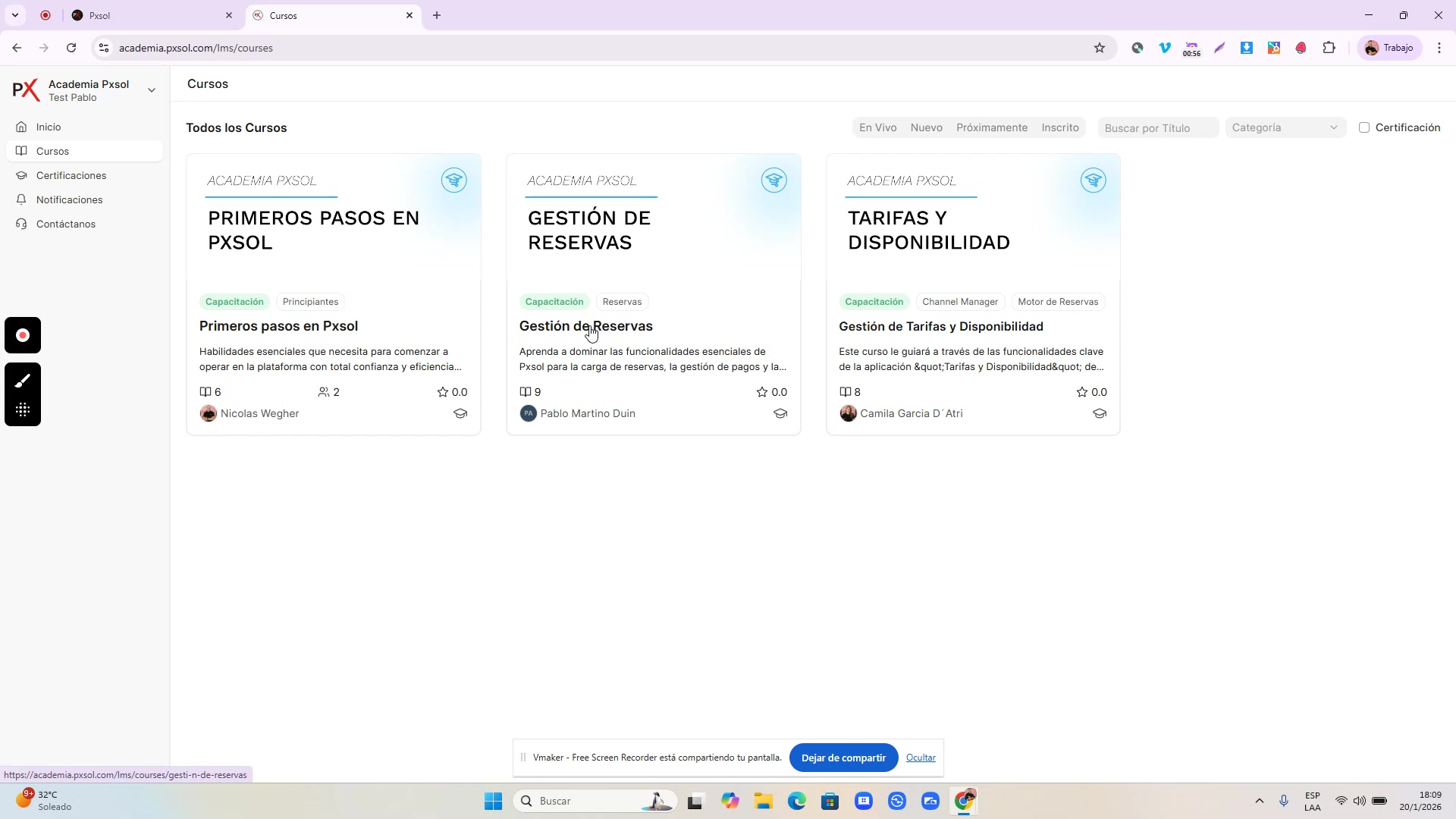Click the browser address bar URL
The image size is (1456, 819).
[196, 48]
